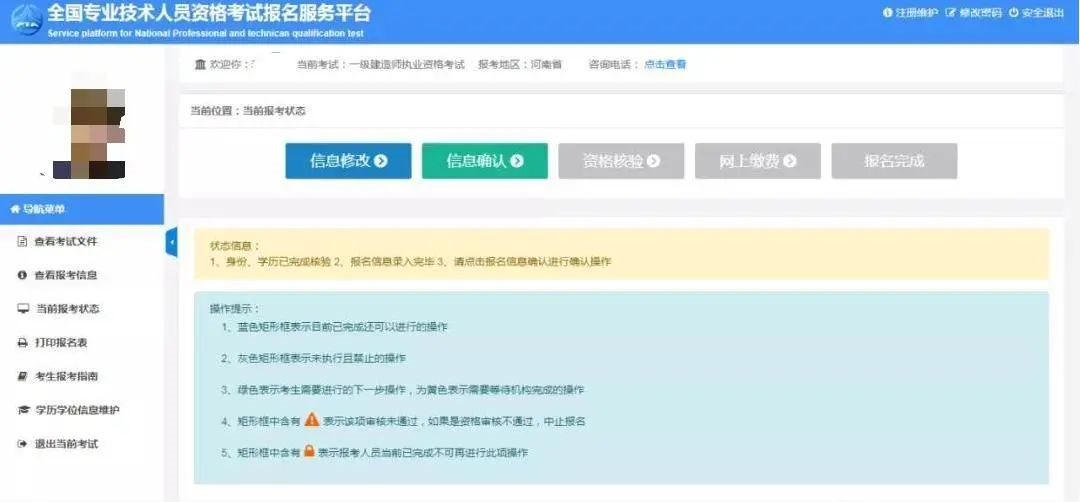
Task: Click the 查看考试文件 document icon
Action: click(22, 242)
